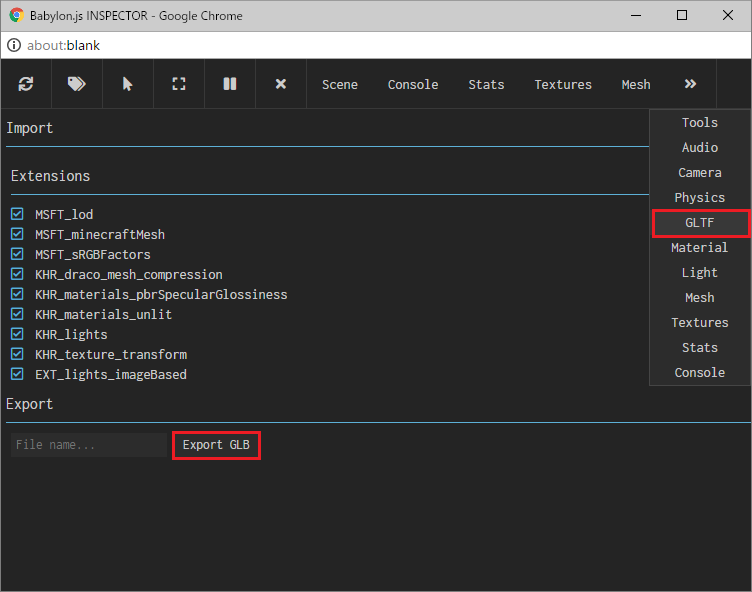Toggle the KHR_materials_unlit checkbox
This screenshot has height=592, width=752.
[17, 314]
